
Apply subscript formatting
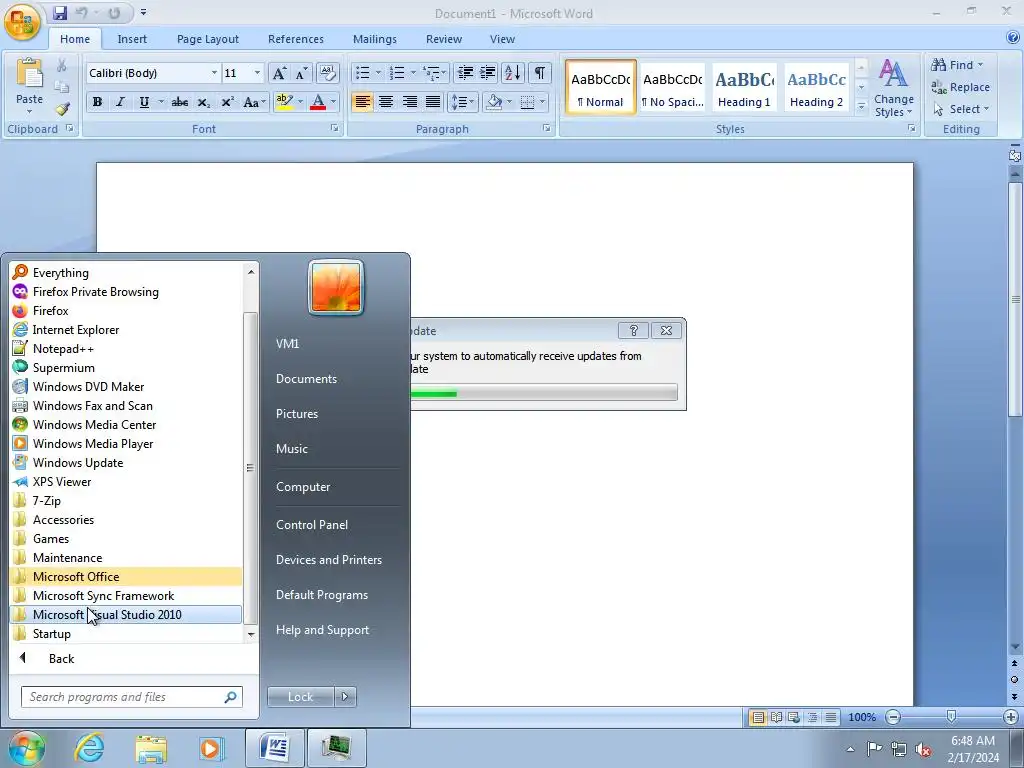pyautogui.click(x=204, y=102)
